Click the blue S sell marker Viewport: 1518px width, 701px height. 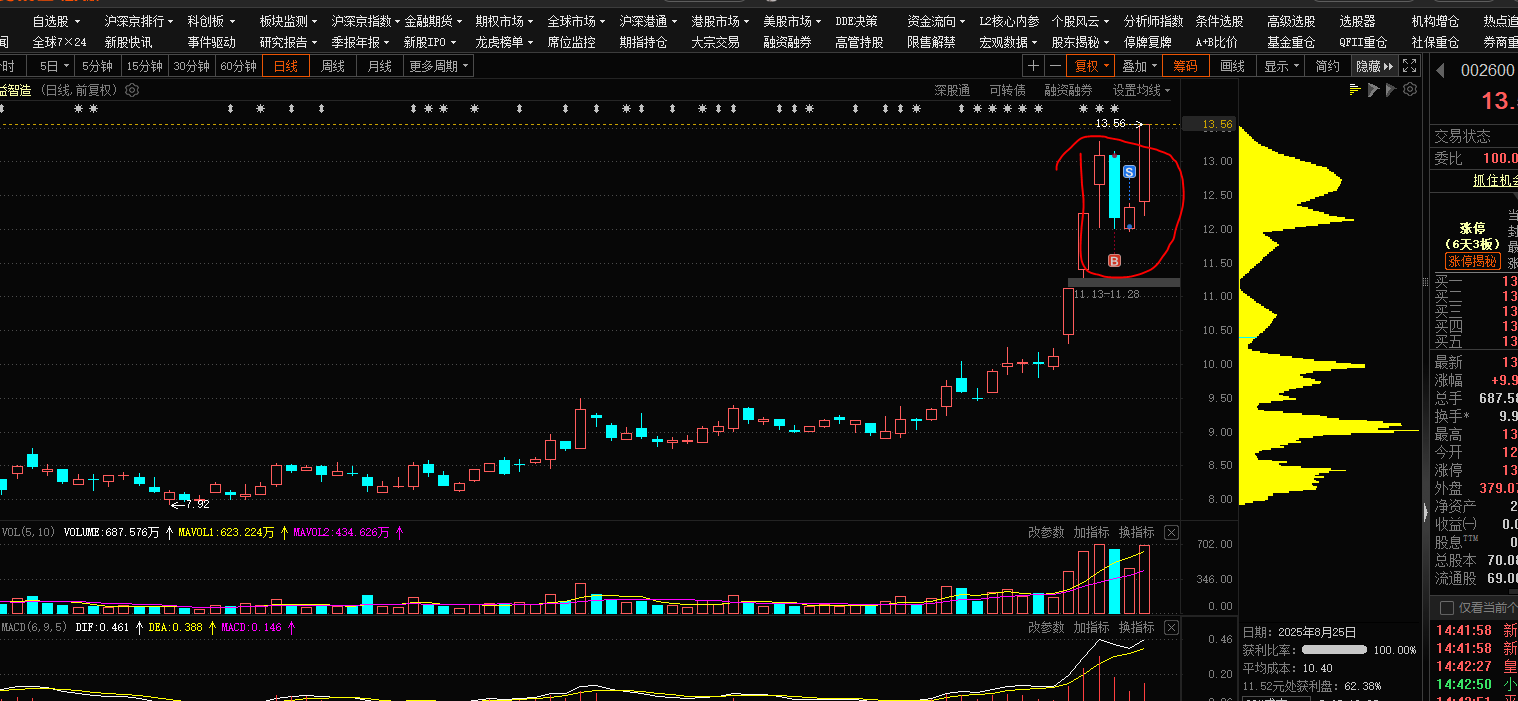click(x=1129, y=172)
